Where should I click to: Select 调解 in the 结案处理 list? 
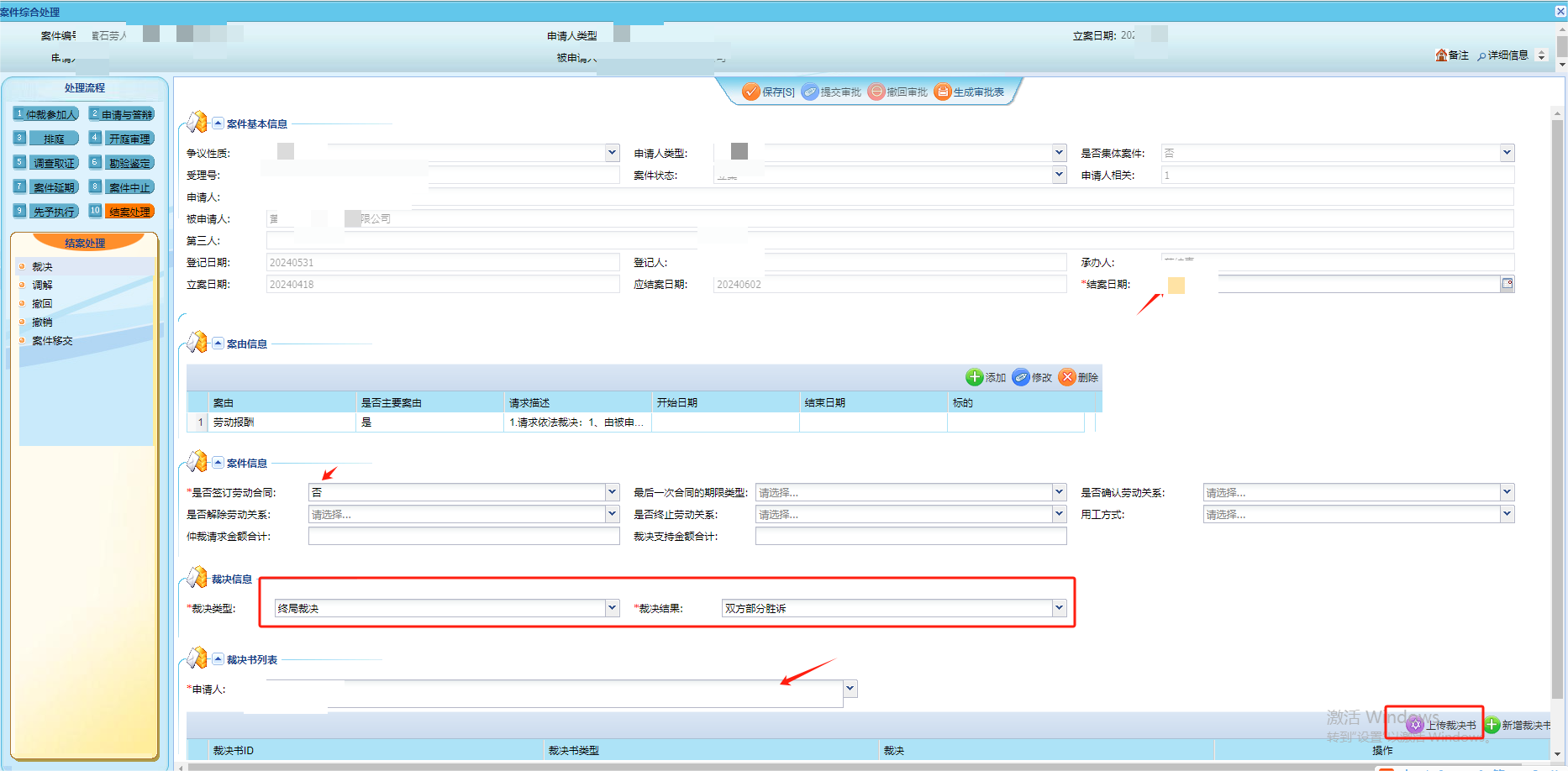point(42,286)
